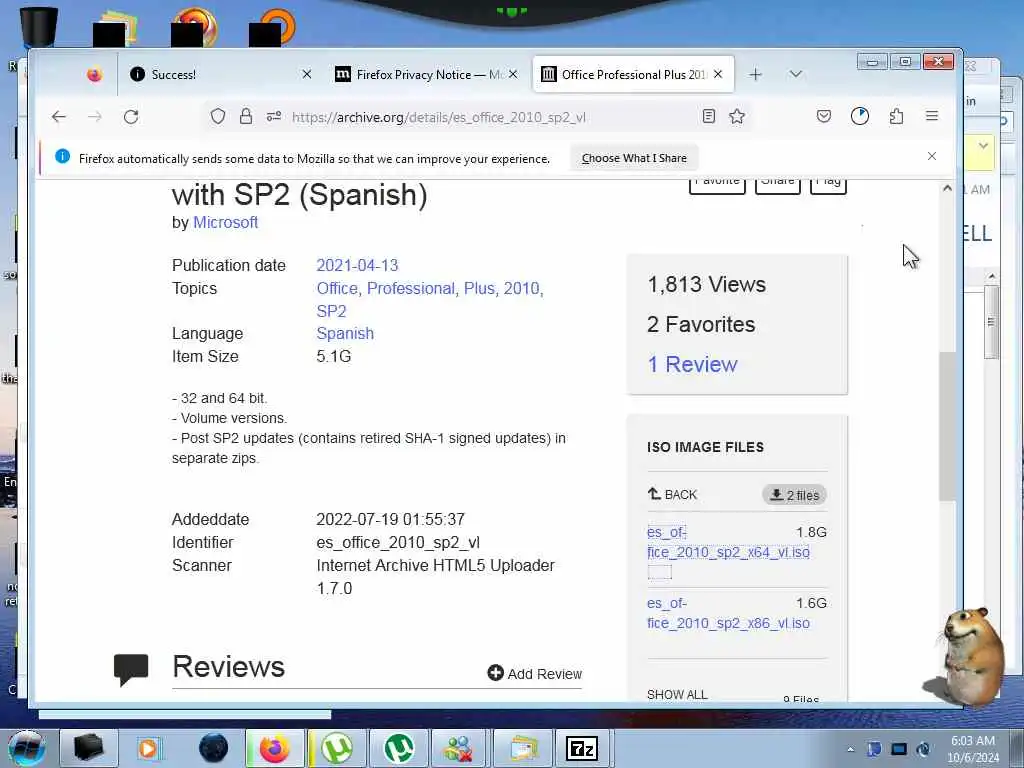
Task: Show hidden system tray icons arrow
Action: [851, 749]
